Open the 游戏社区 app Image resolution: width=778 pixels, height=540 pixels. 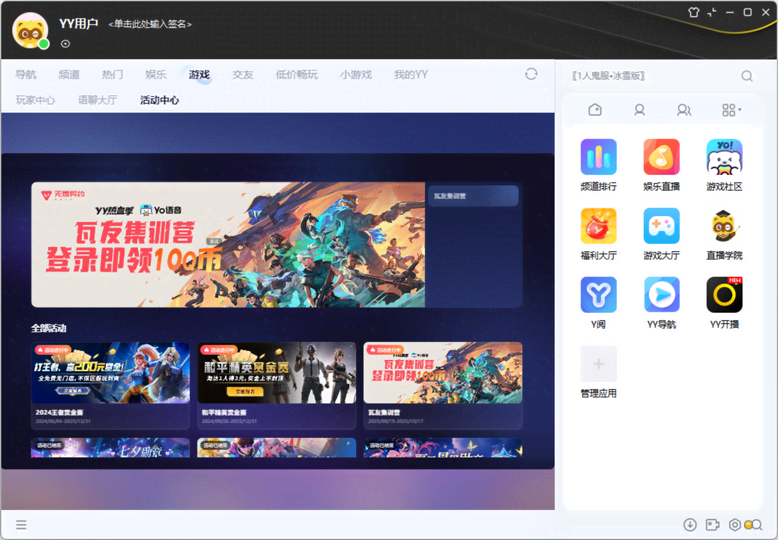(724, 157)
